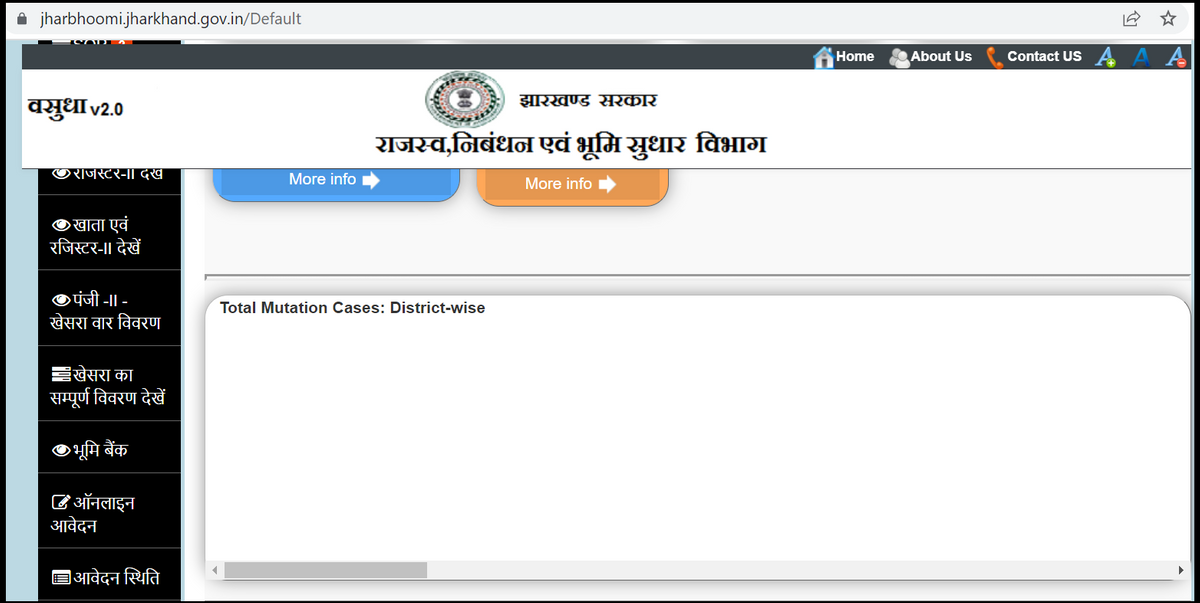
Task: Decrease font size using the red A- icon
Action: [x=1175, y=57]
